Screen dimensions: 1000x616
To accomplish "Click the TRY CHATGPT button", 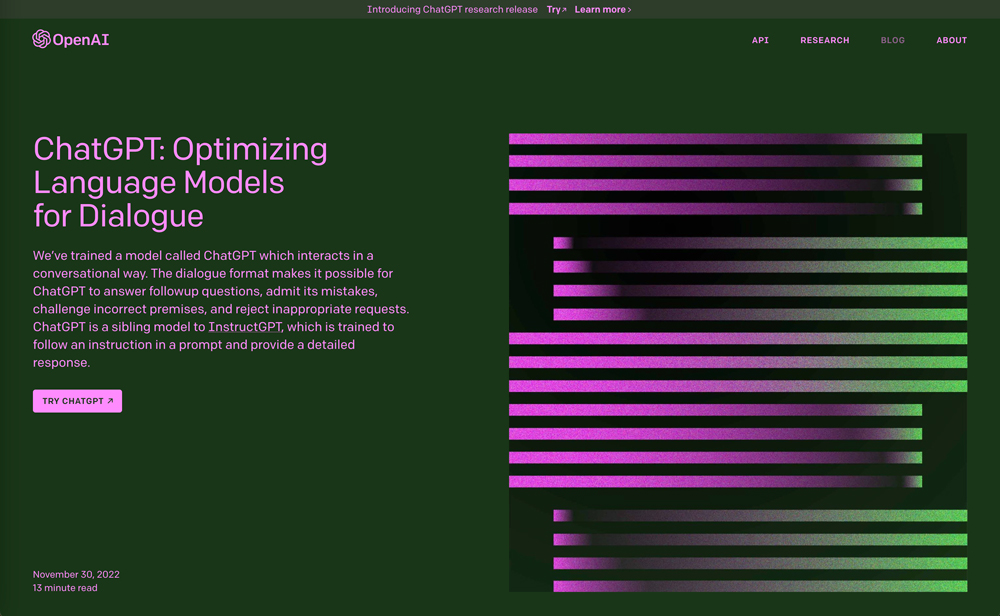I will 77,400.
